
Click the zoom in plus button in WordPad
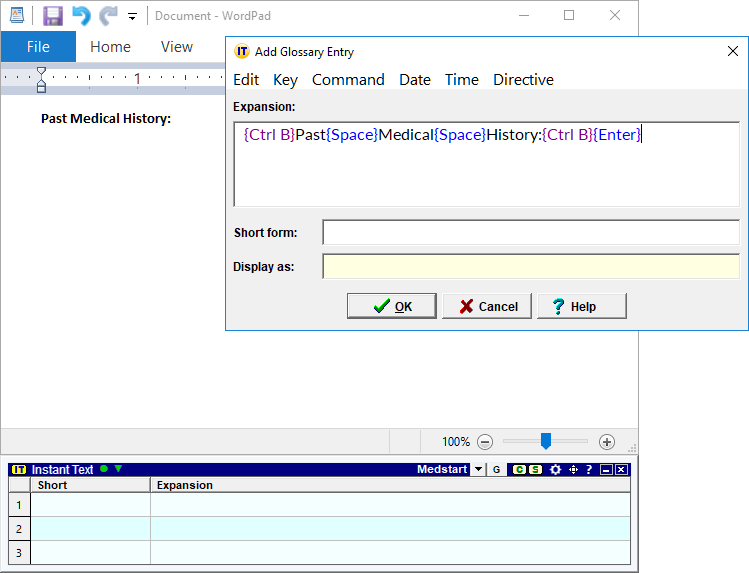[607, 442]
